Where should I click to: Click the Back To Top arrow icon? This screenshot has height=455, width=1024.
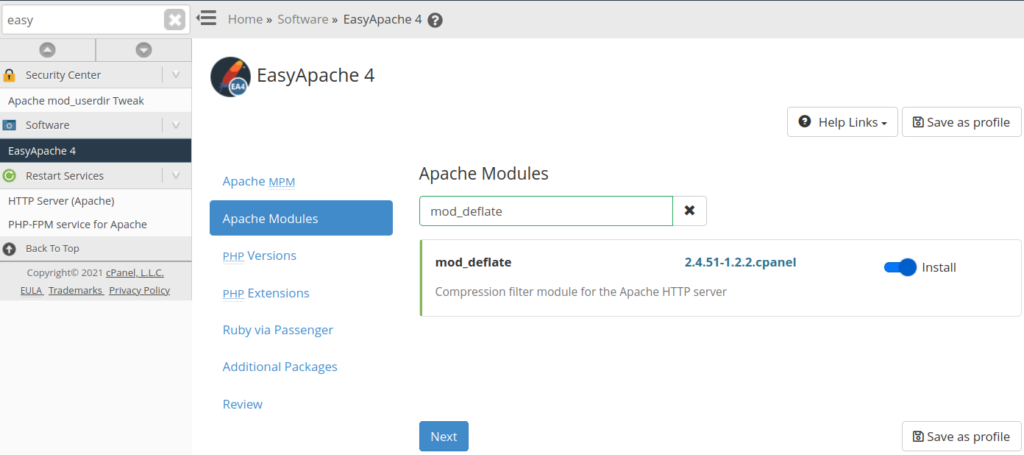tap(10, 248)
